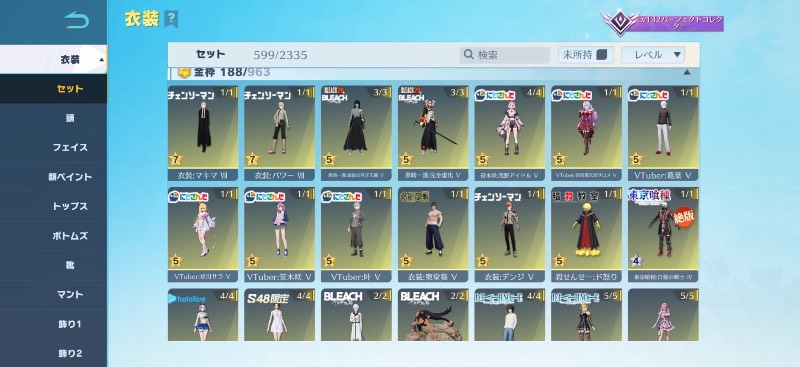Viewport: 800px width, 367px height.
Task: Tap the Perfect Collector rank emblem
Action: pos(619,23)
